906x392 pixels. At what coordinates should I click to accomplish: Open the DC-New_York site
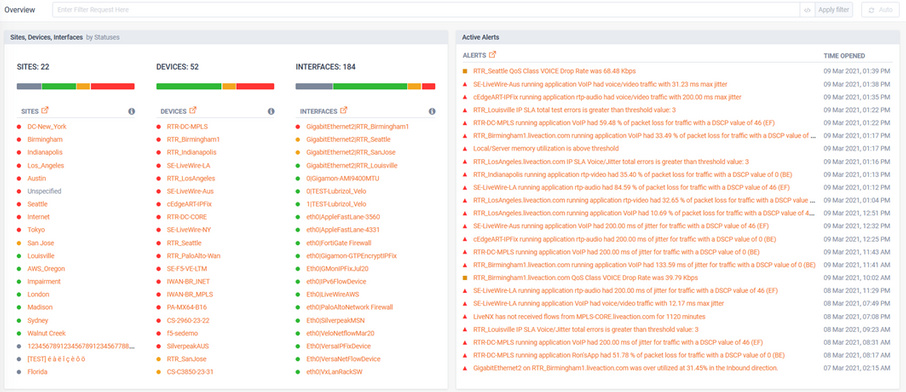pyautogui.click(x=47, y=126)
